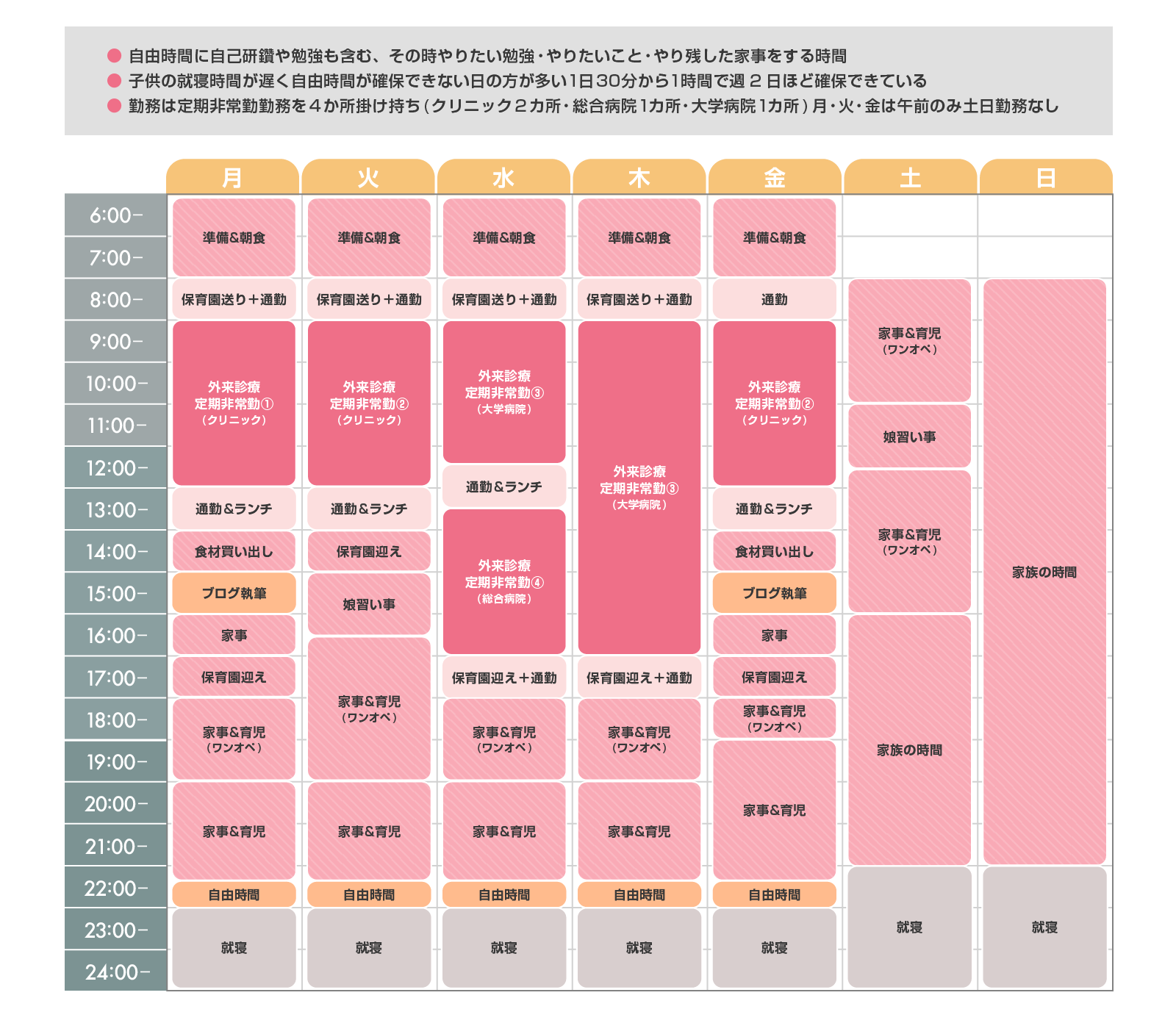Click Tuesday's 就寝 block
The width and height of the screenshot is (1176, 1023).
pos(369,948)
